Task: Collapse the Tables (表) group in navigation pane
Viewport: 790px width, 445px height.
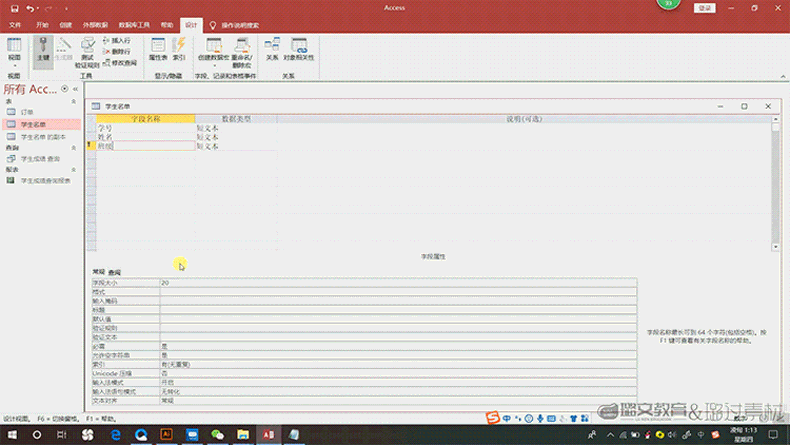Action: click(x=74, y=101)
